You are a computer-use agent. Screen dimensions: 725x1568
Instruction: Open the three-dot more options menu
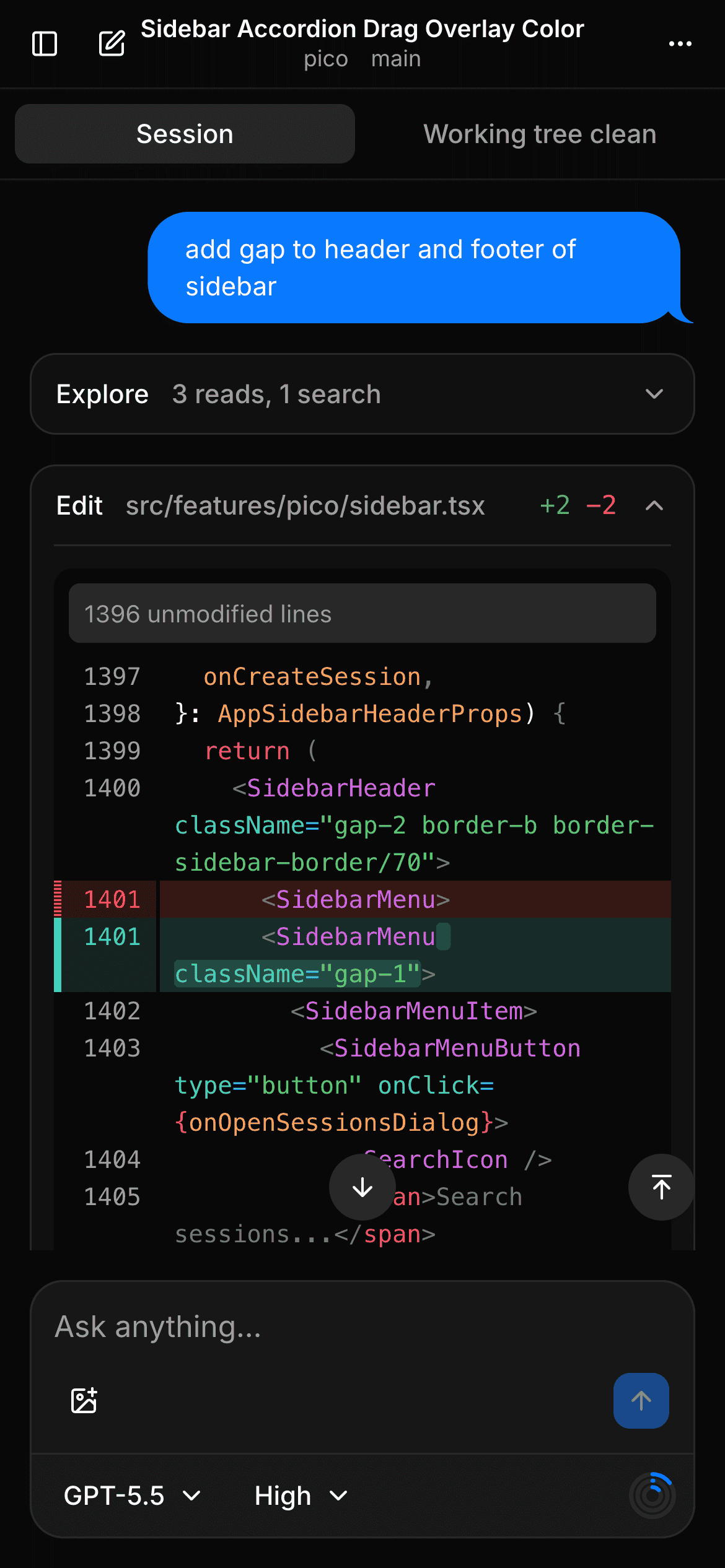[x=680, y=44]
